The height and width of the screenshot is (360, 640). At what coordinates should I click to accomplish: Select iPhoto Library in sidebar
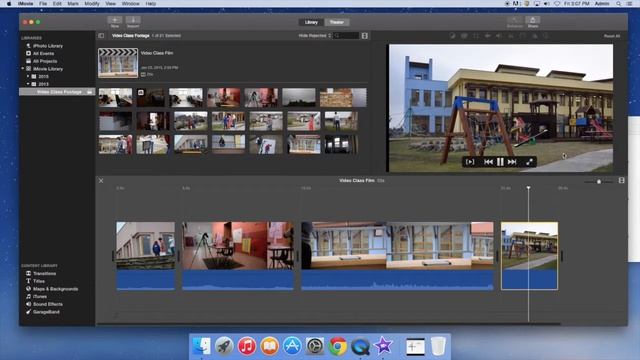(48, 46)
